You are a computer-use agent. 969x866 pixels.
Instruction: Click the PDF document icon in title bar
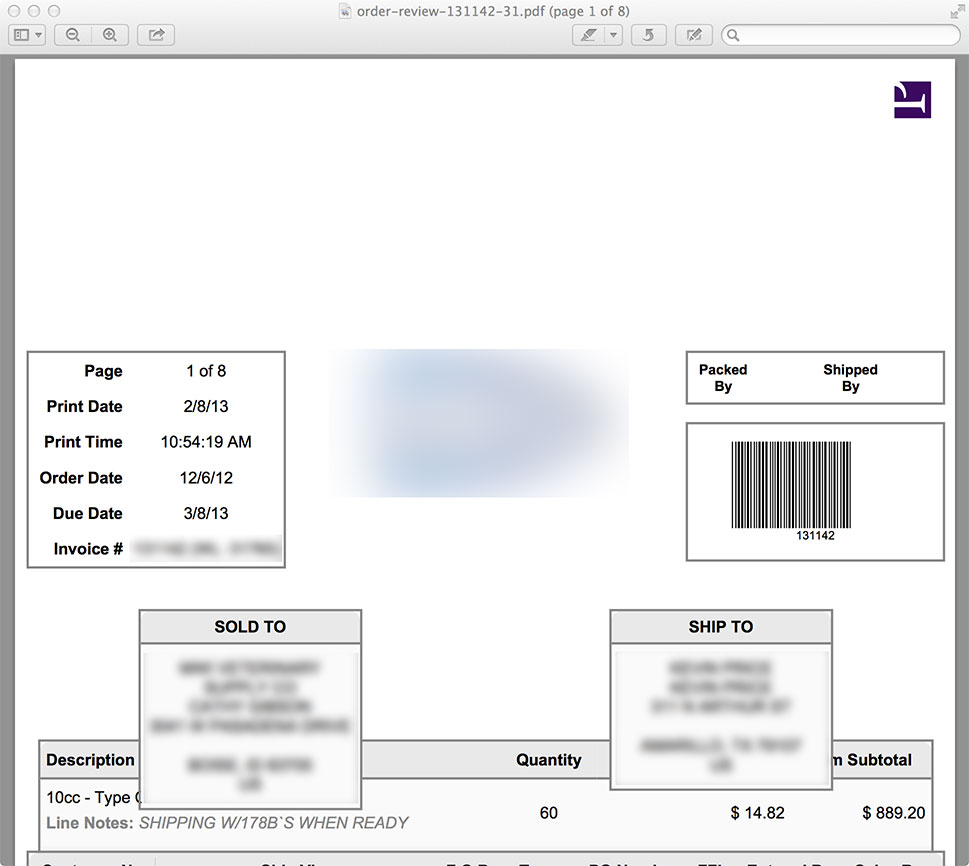(345, 11)
